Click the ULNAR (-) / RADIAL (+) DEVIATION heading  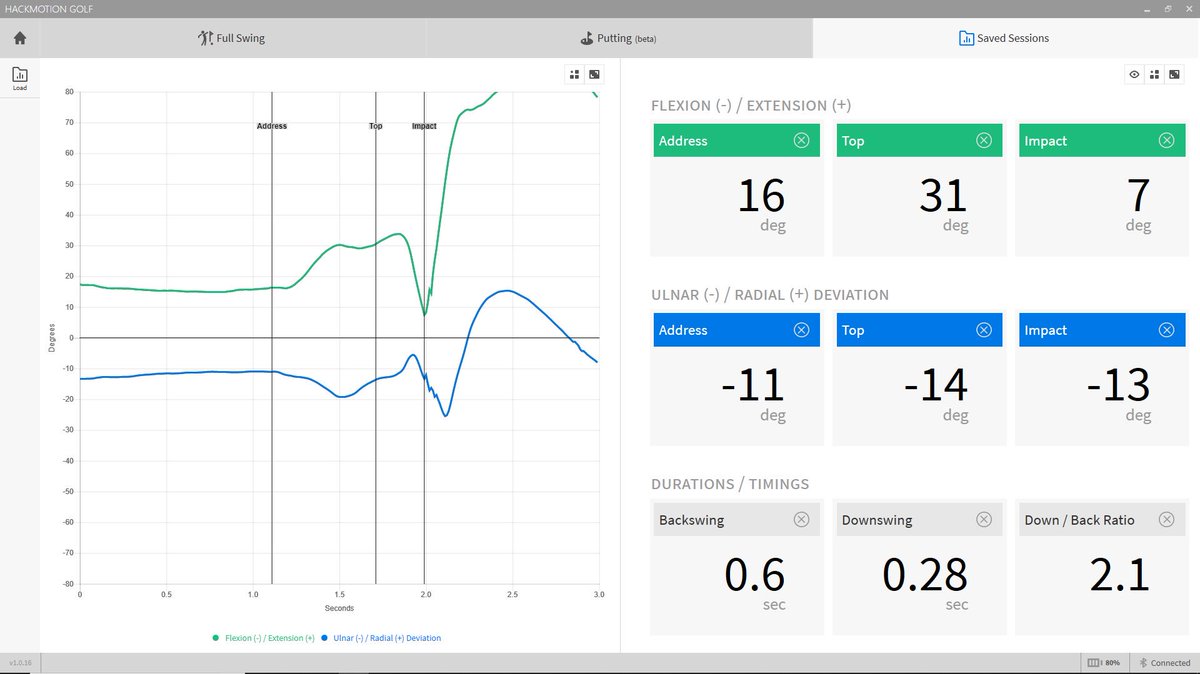(x=770, y=295)
